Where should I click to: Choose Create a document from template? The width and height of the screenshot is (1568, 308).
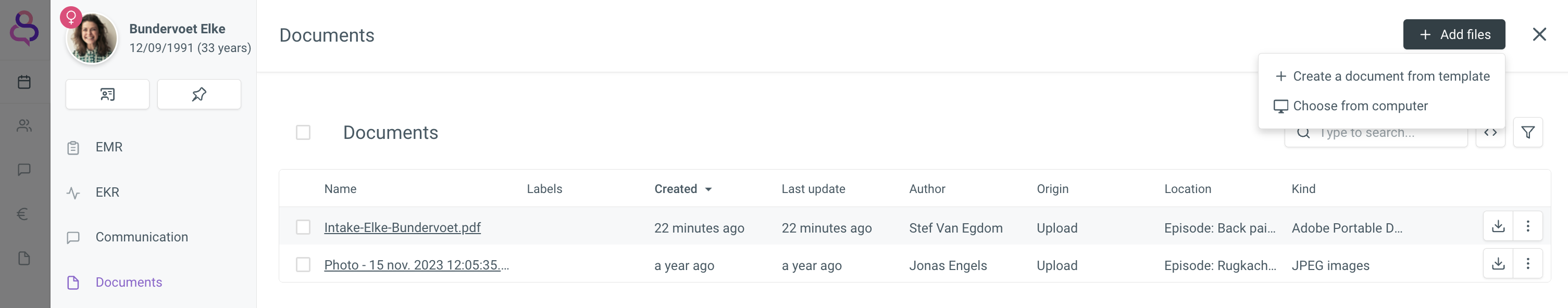pos(1382,76)
